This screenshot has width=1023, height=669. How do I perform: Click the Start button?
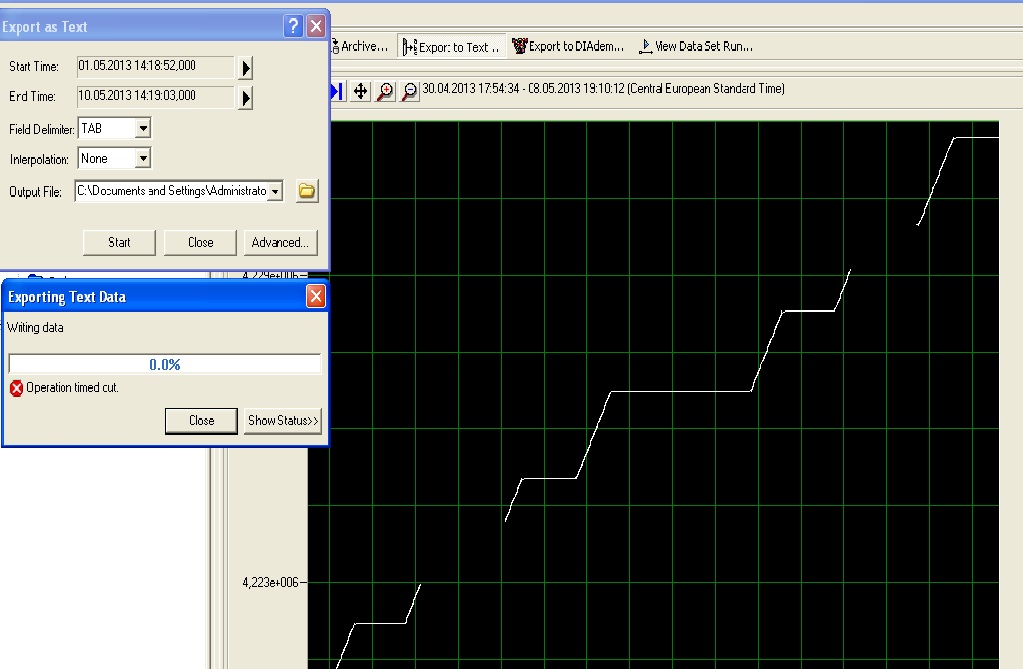click(119, 242)
